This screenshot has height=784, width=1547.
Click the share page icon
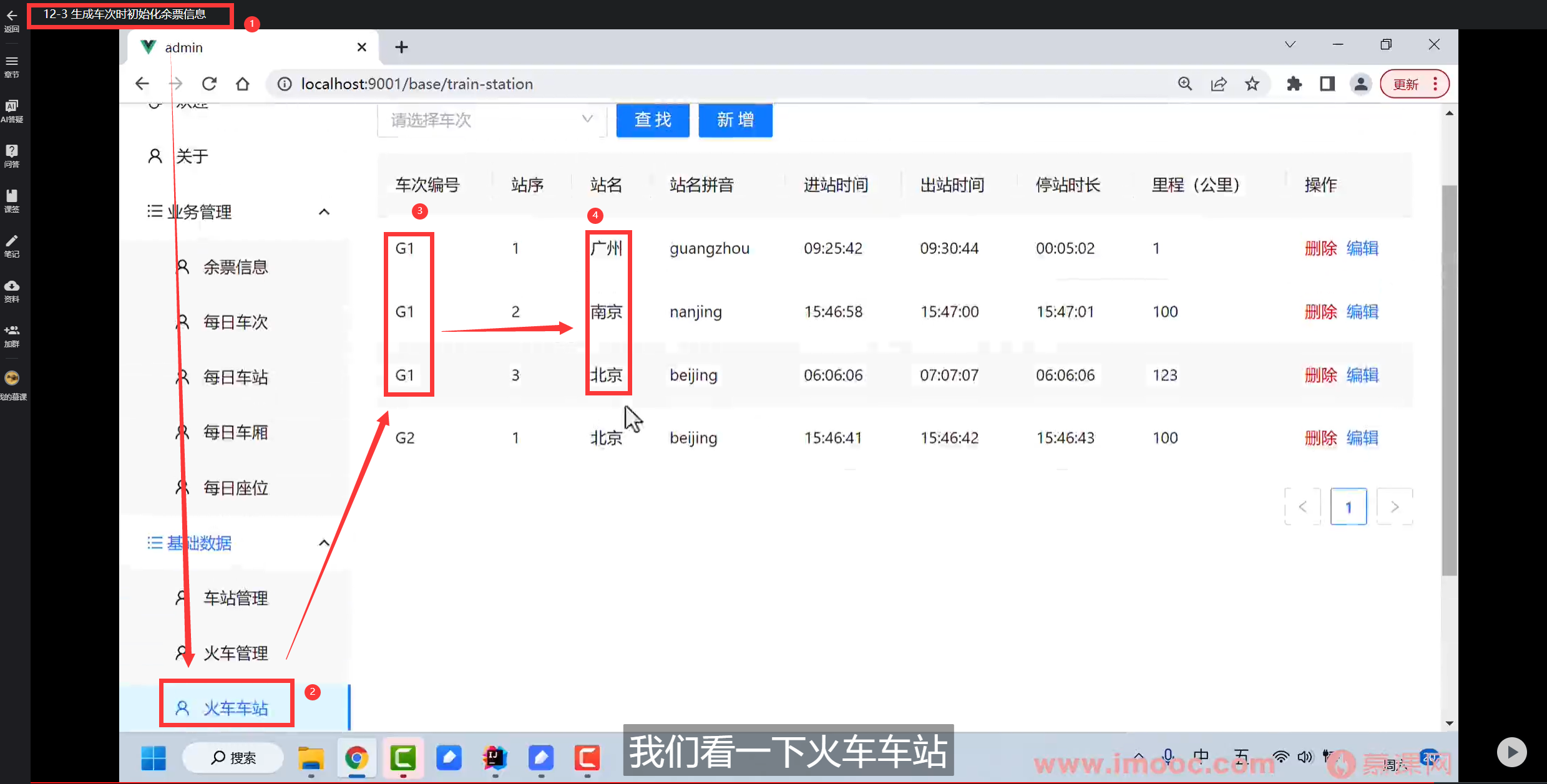click(1218, 84)
